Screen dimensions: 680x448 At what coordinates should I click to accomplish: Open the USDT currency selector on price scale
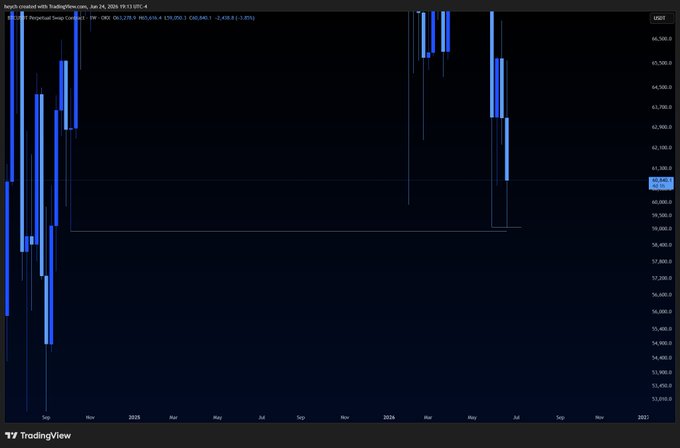coord(662,18)
